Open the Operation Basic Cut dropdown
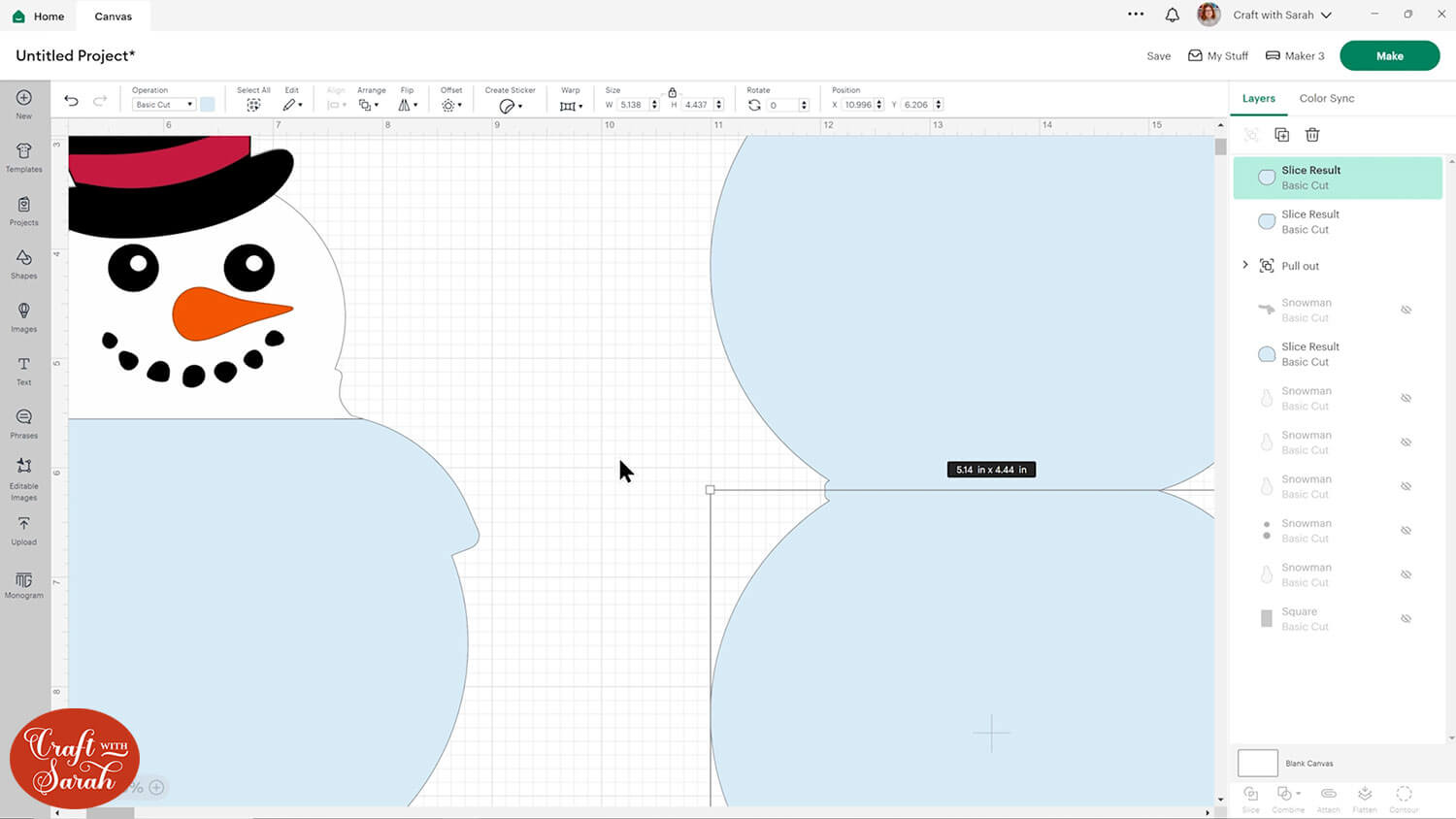This screenshot has width=1456, height=819. point(163,105)
